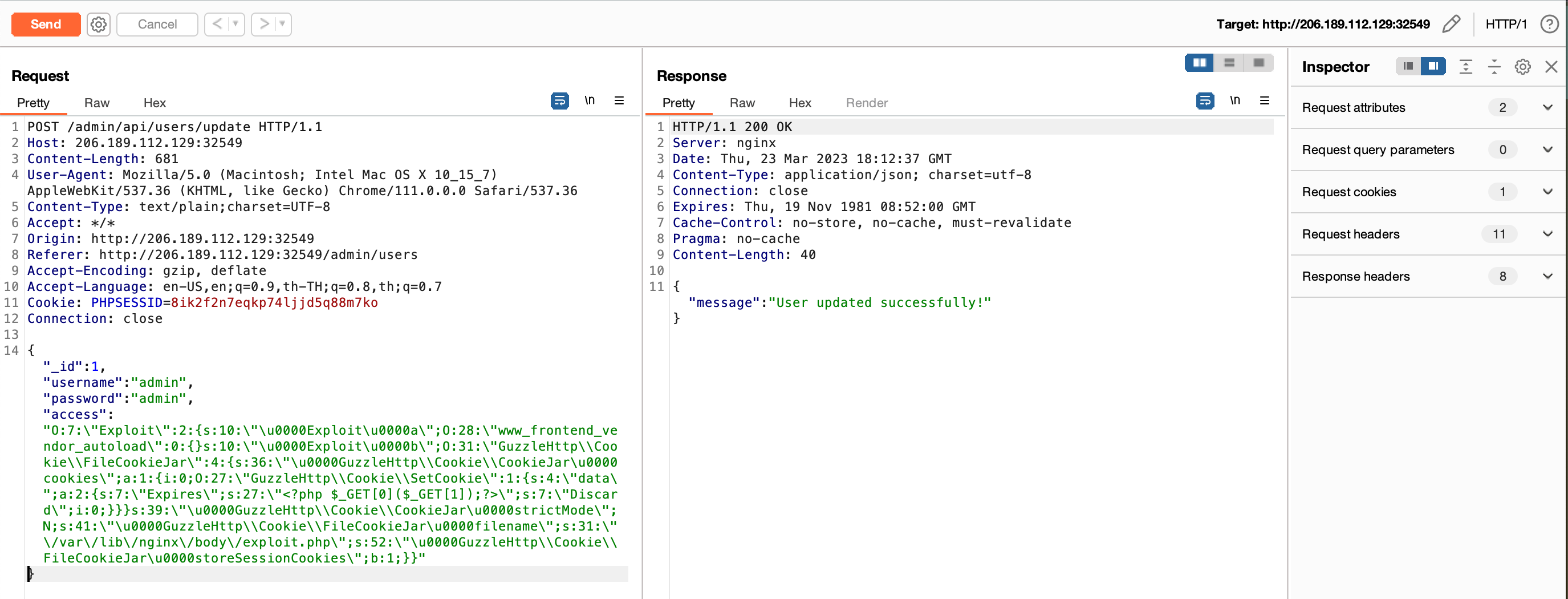
Task: Show non-printable characters using the \n icon
Action: click(588, 100)
